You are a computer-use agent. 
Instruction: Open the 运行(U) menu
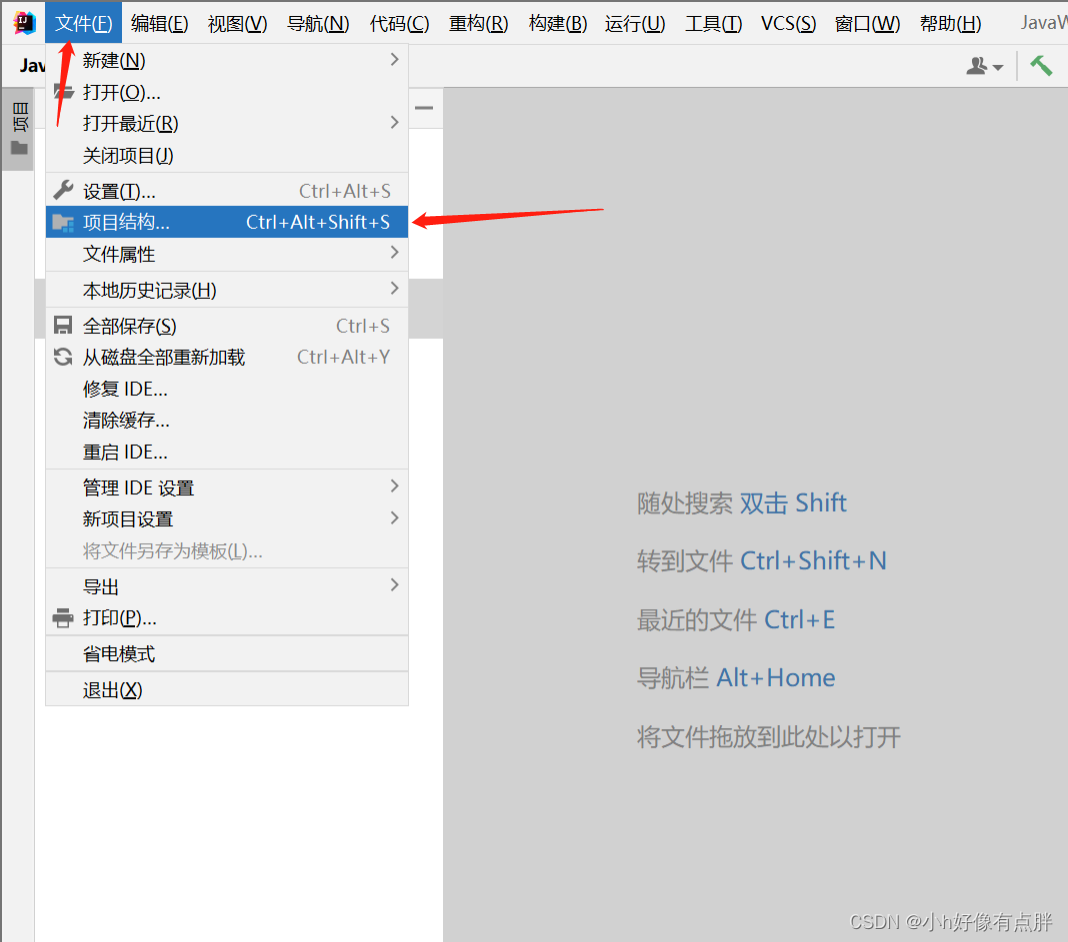[x=635, y=23]
